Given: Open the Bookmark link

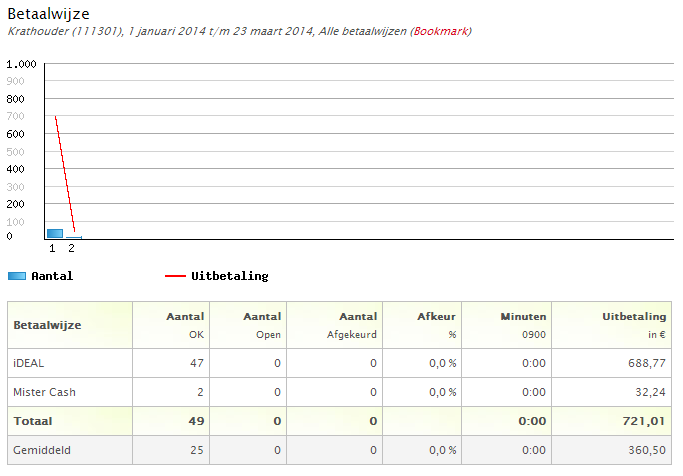Looking at the screenshot, I should point(441,31).
